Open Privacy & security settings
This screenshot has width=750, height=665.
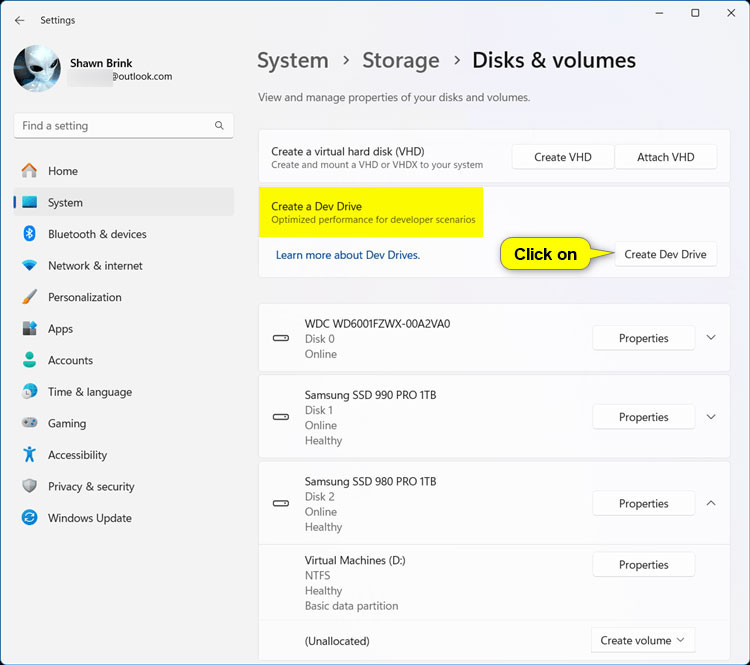point(123,487)
